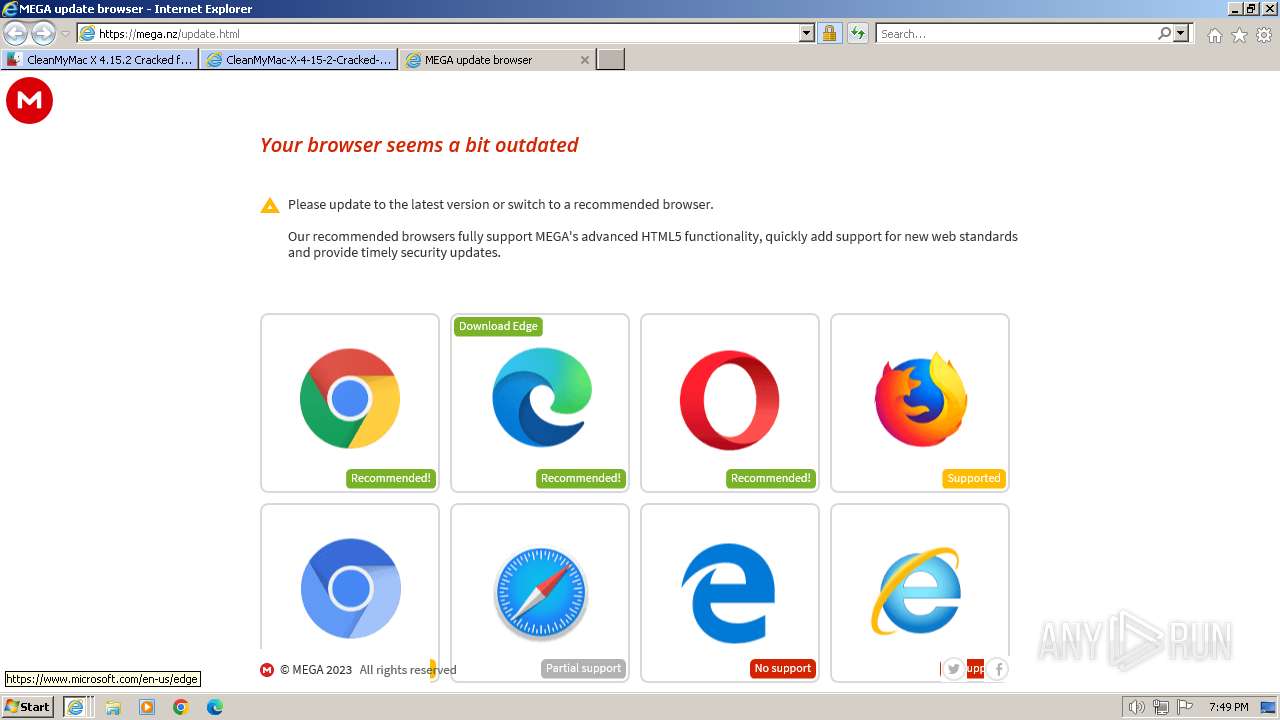Click the Action Center flag icon

point(1186,707)
